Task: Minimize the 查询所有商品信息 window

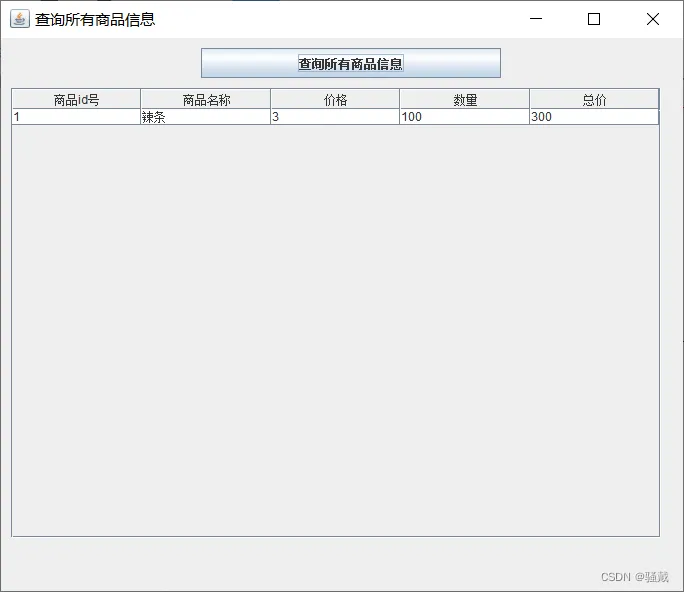Action: 536,19
